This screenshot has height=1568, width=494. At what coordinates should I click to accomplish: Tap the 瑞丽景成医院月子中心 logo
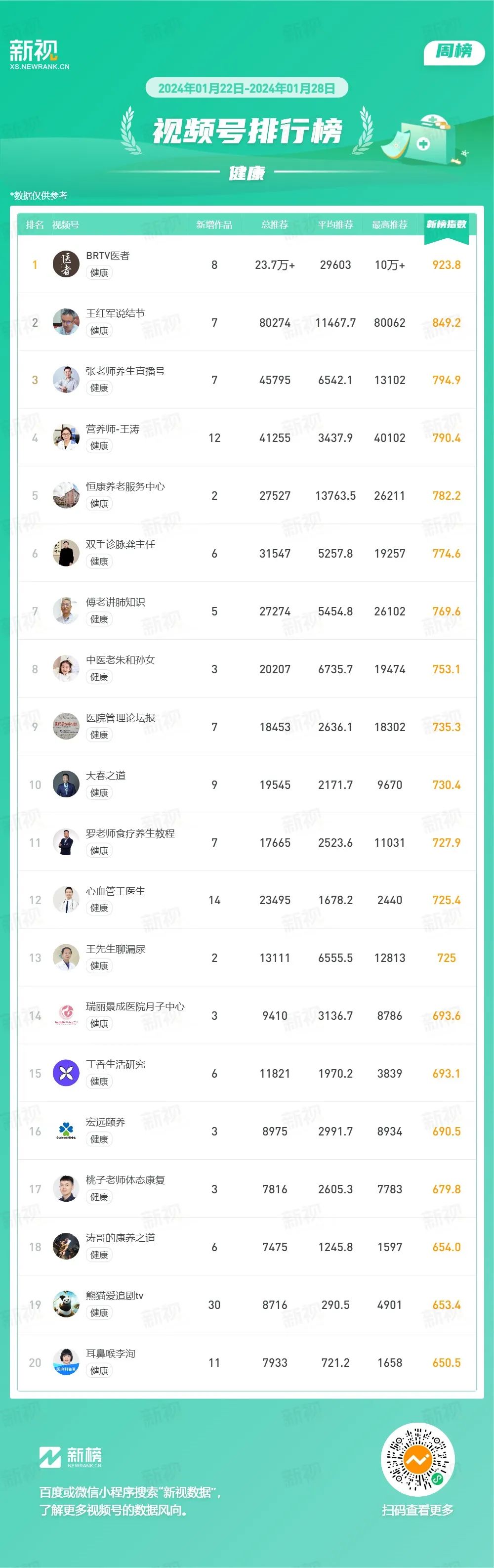click(x=66, y=1015)
